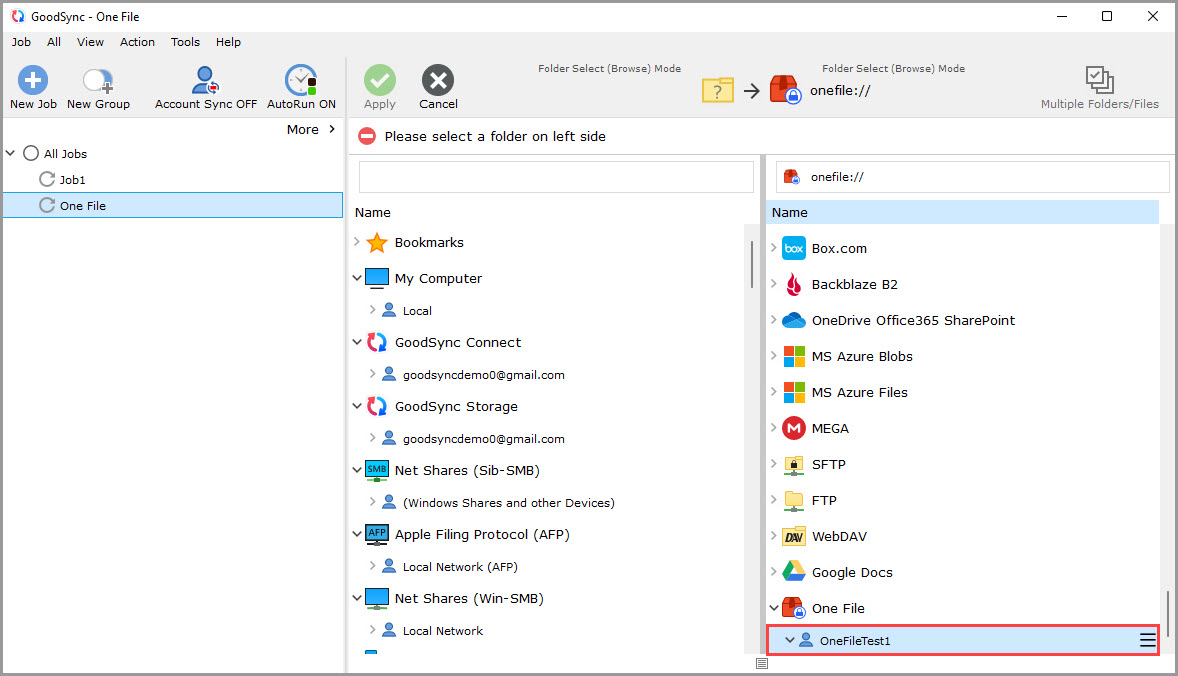This screenshot has width=1178, height=676.
Task: Click the MS Azure Files icon
Action: pyautogui.click(x=793, y=392)
